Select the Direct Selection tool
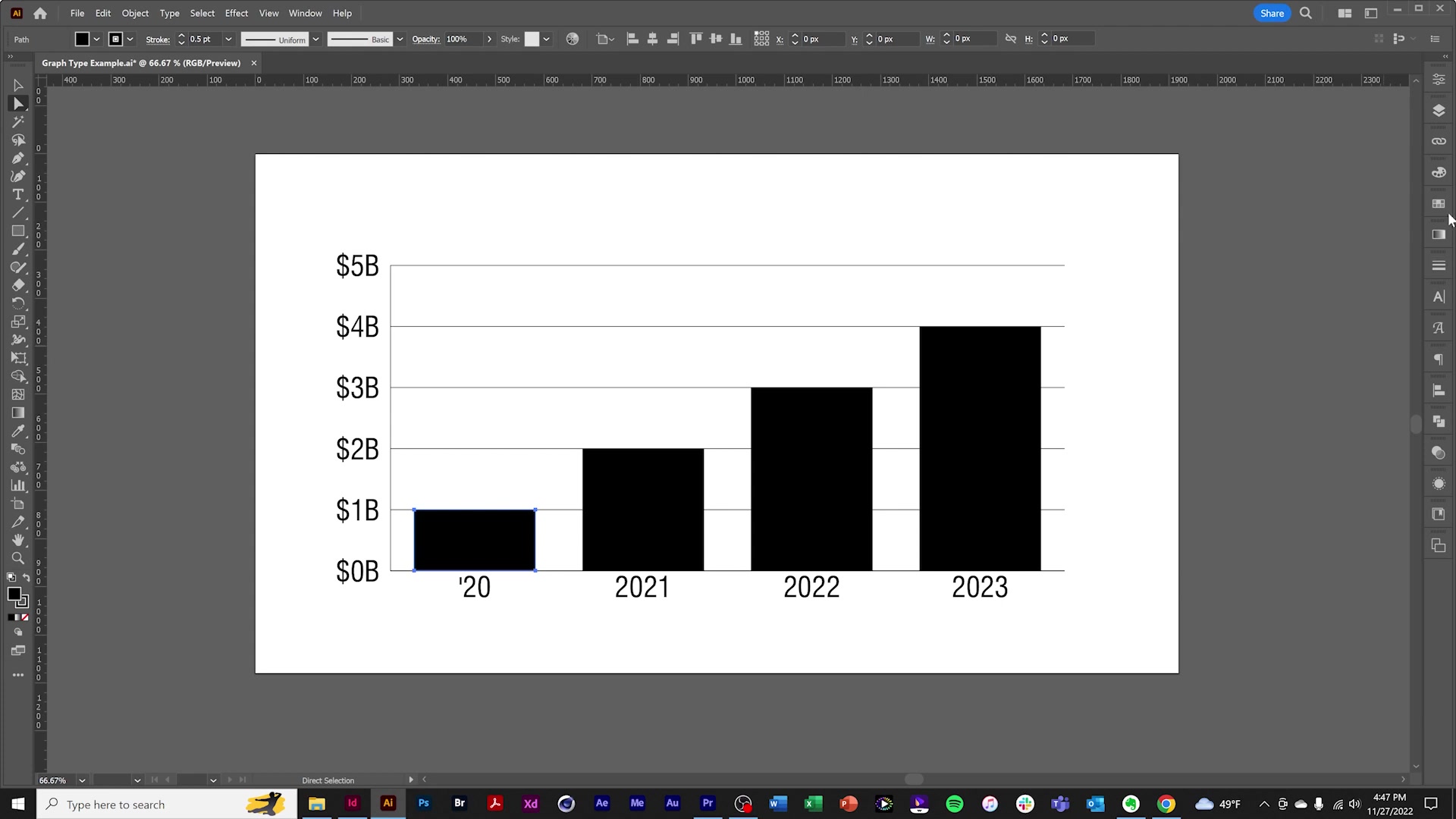1456x819 pixels. point(19,104)
